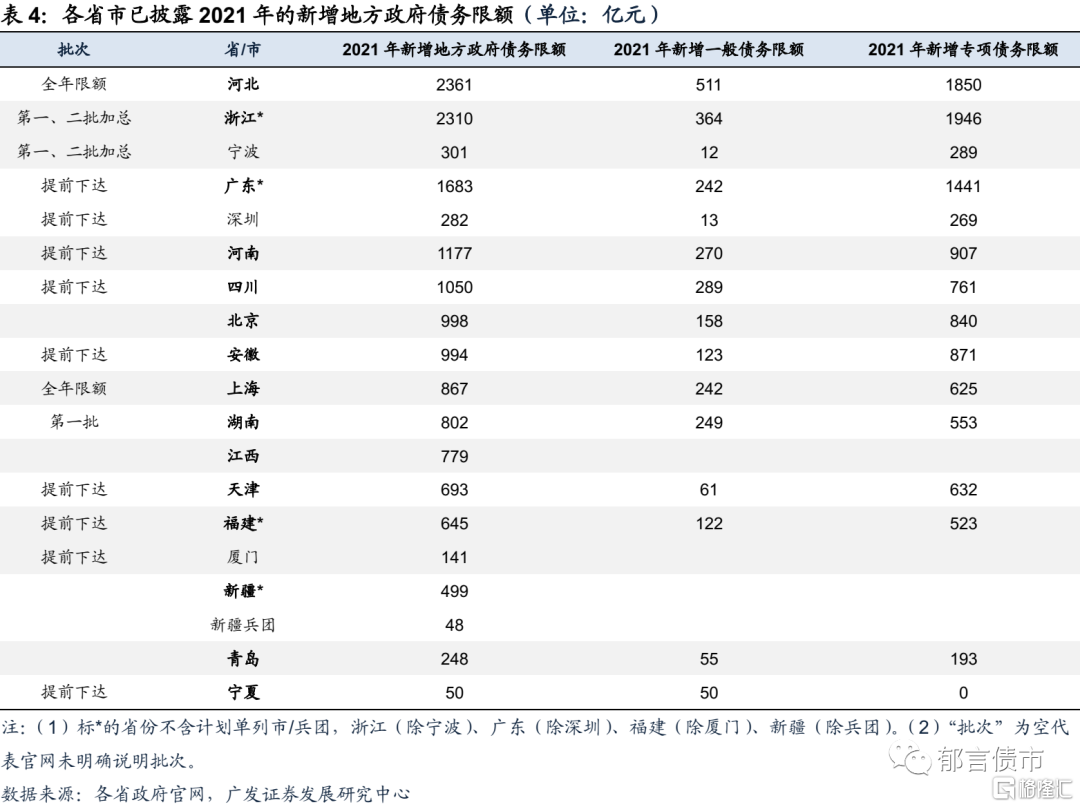Click the 2021年新增地方政府债务限额 column header
Screen dimensions: 1080x807
pos(454,49)
